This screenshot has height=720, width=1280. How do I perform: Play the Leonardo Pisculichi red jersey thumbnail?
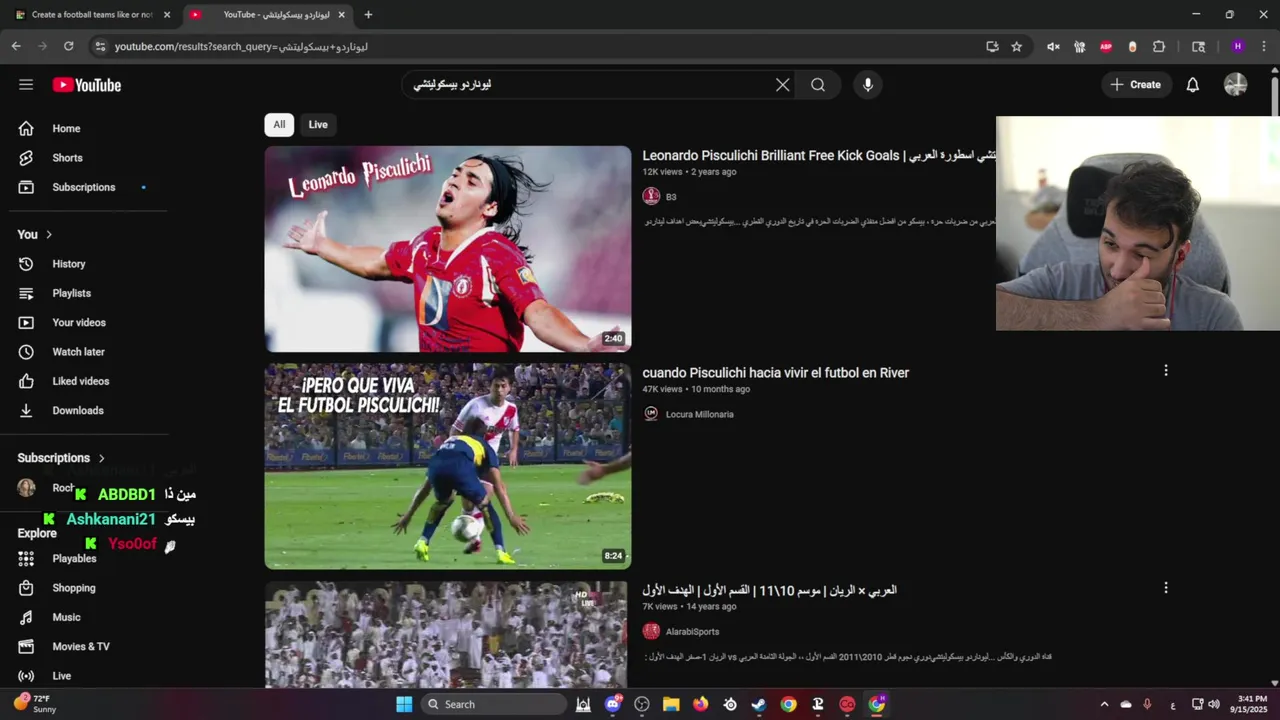pos(448,249)
